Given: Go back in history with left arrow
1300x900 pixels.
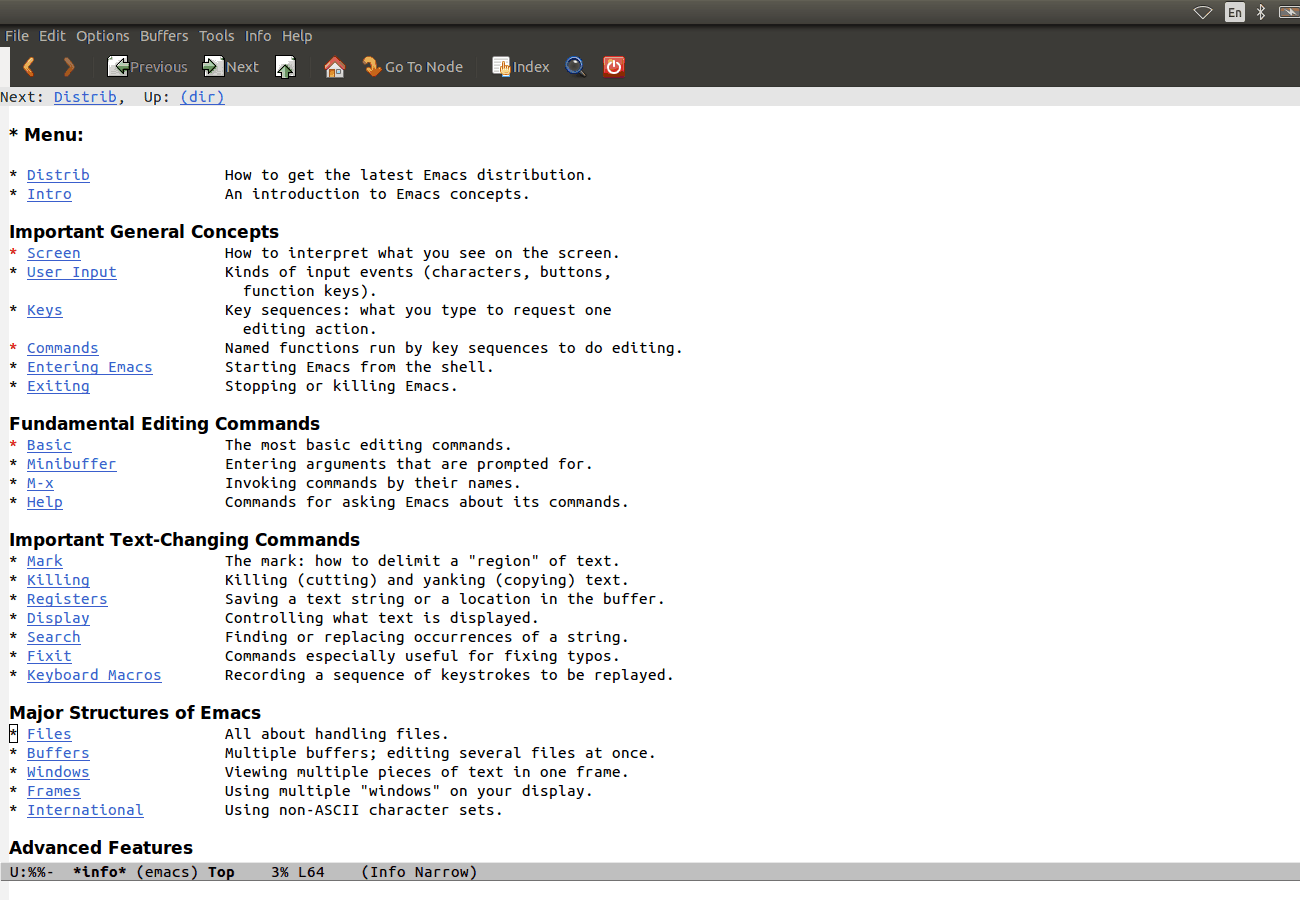Looking at the screenshot, I should [x=29, y=67].
